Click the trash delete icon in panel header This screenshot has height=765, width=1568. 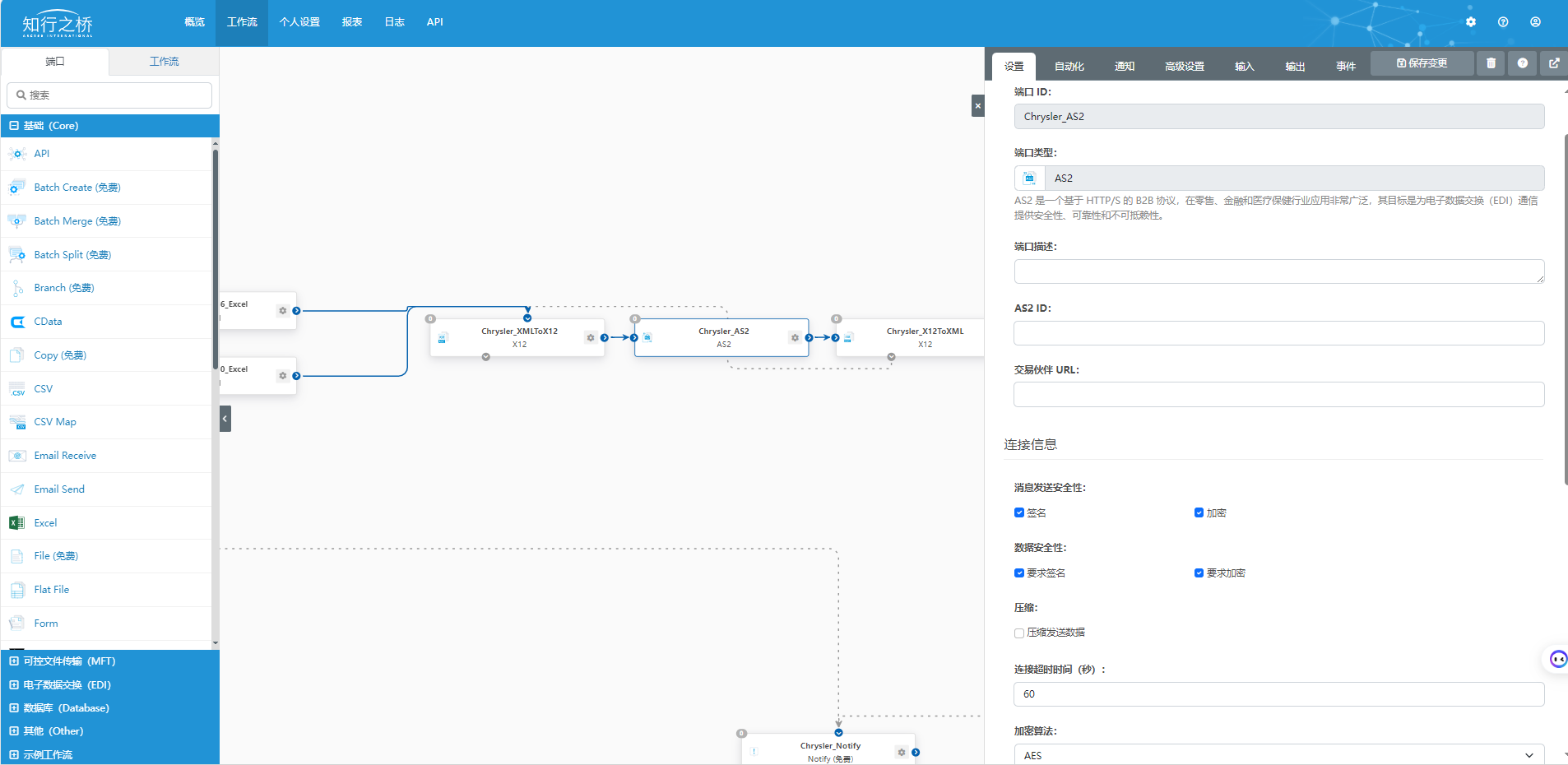1491,63
